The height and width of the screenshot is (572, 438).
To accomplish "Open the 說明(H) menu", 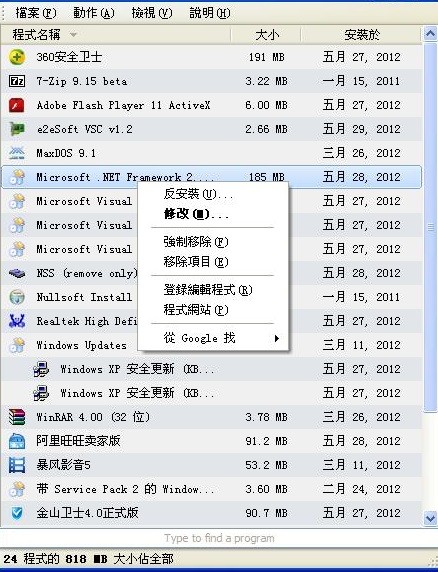I will tap(210, 13).
